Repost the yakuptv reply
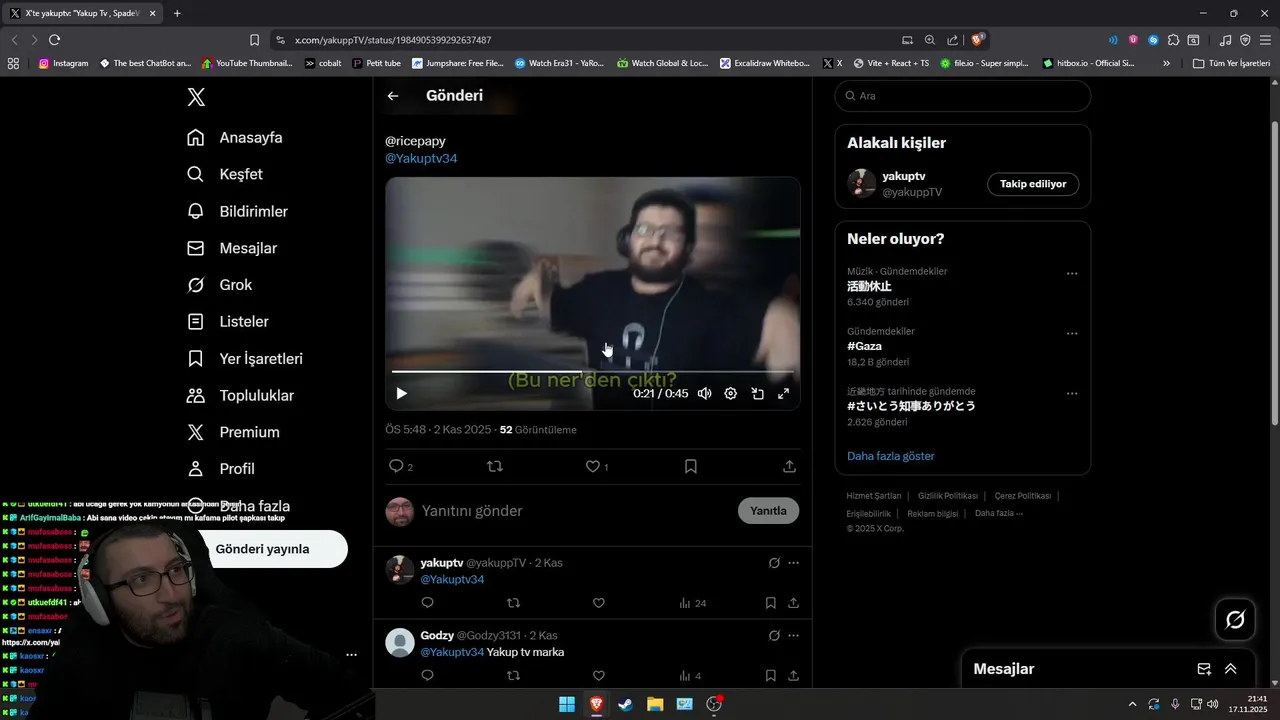Screen dimensions: 1280x720 (513, 603)
